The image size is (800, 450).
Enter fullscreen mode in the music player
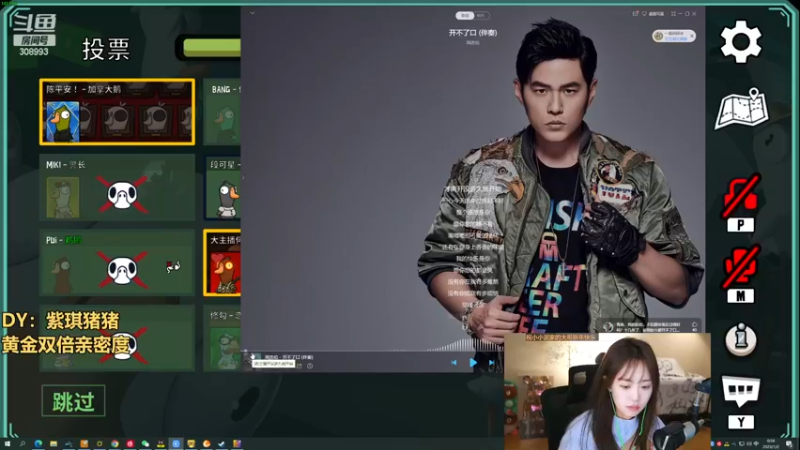pos(673,14)
